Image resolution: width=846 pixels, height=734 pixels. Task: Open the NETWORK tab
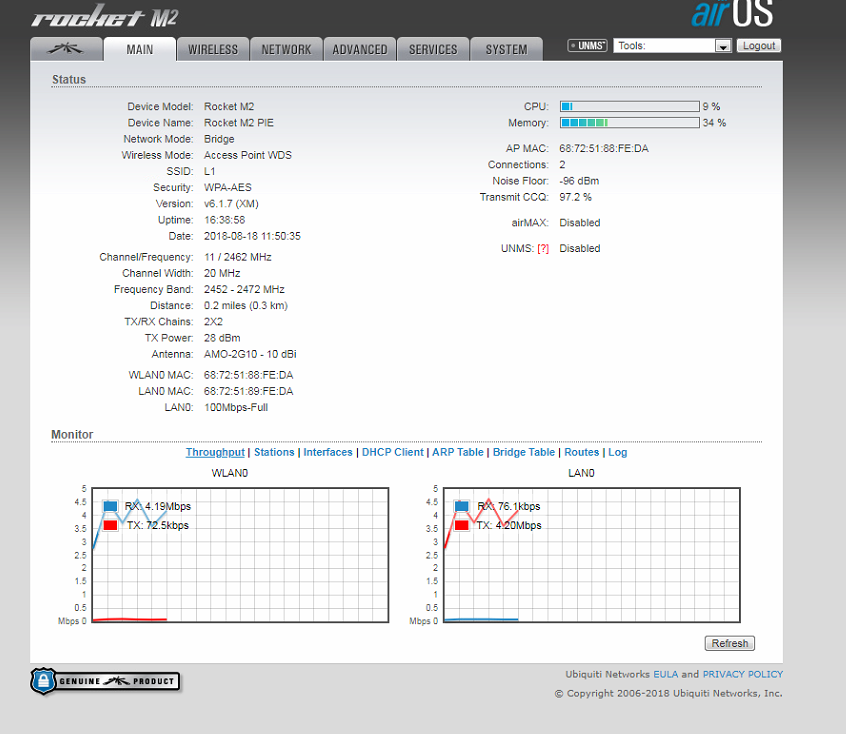point(286,49)
